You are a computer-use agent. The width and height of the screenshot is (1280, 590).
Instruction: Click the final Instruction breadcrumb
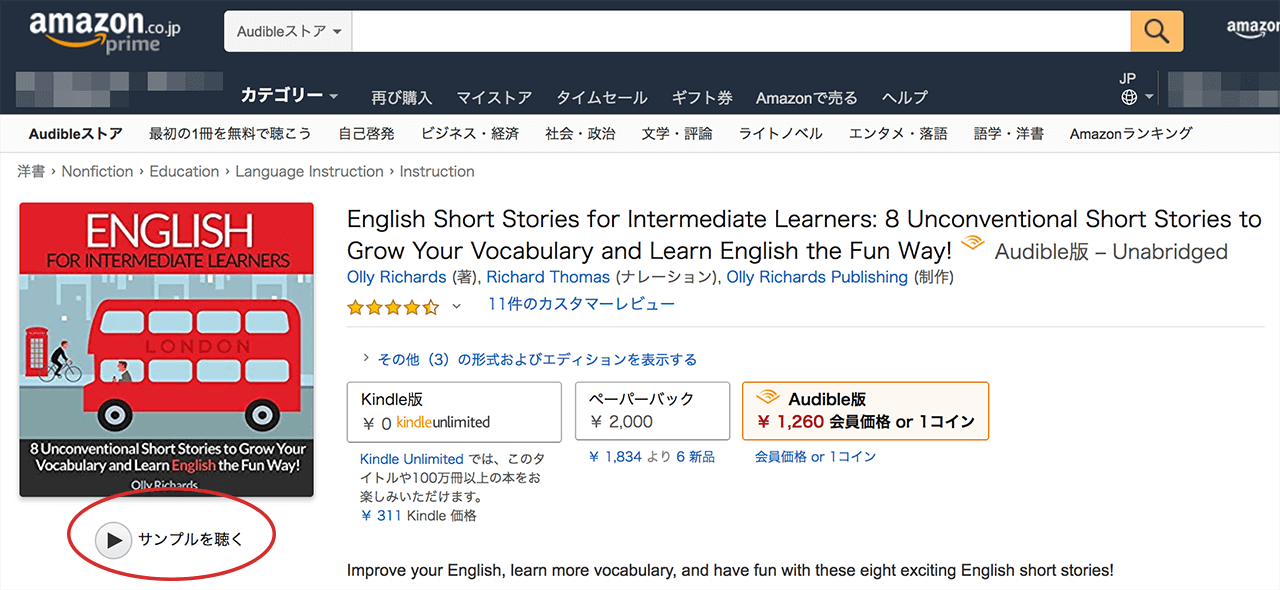(437, 171)
